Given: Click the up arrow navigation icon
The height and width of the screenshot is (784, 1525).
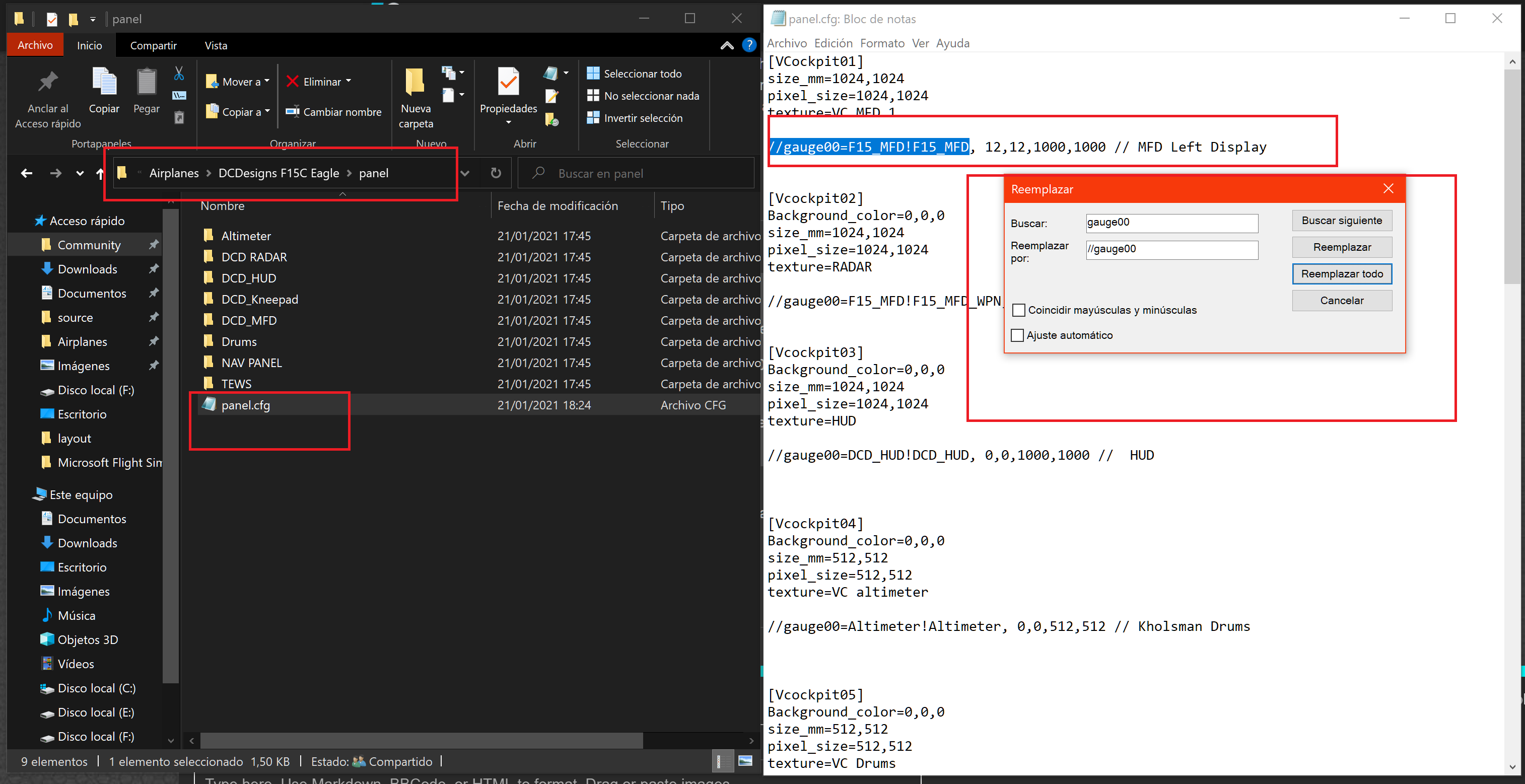Looking at the screenshot, I should coord(100,173).
